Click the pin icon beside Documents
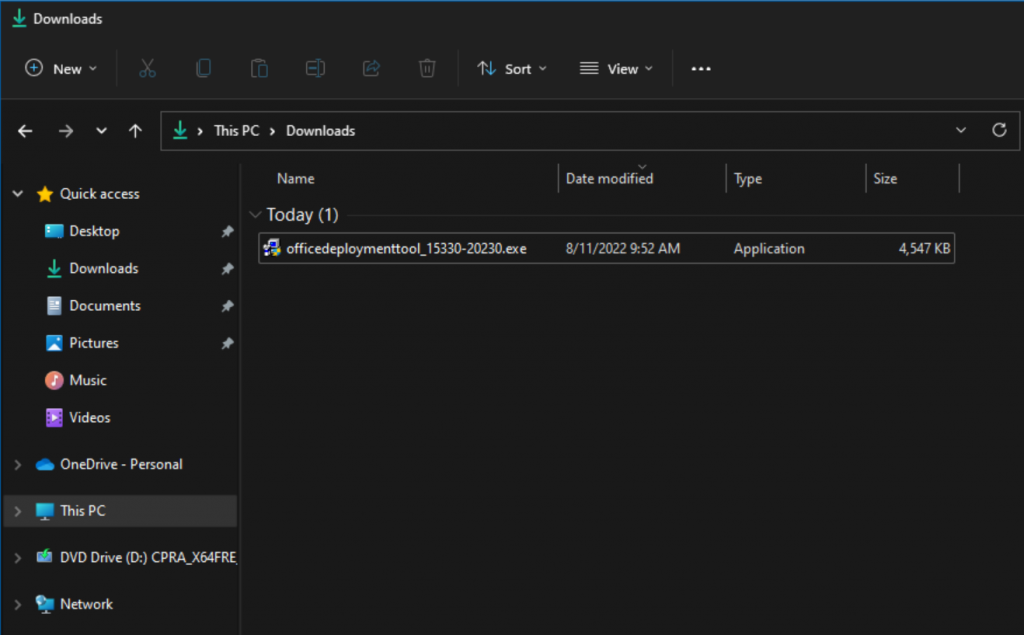The image size is (1024, 635). click(x=227, y=306)
